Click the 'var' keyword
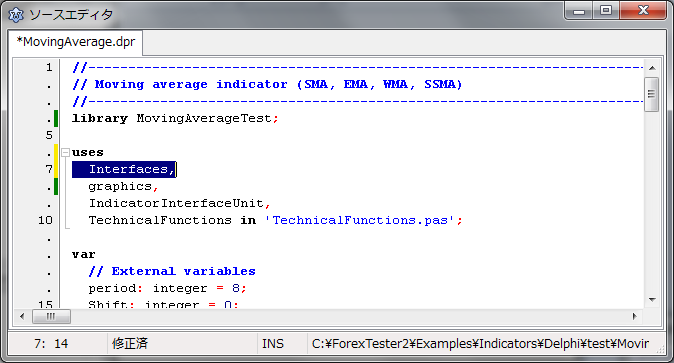Screen dimensions: 674x363 [83, 254]
